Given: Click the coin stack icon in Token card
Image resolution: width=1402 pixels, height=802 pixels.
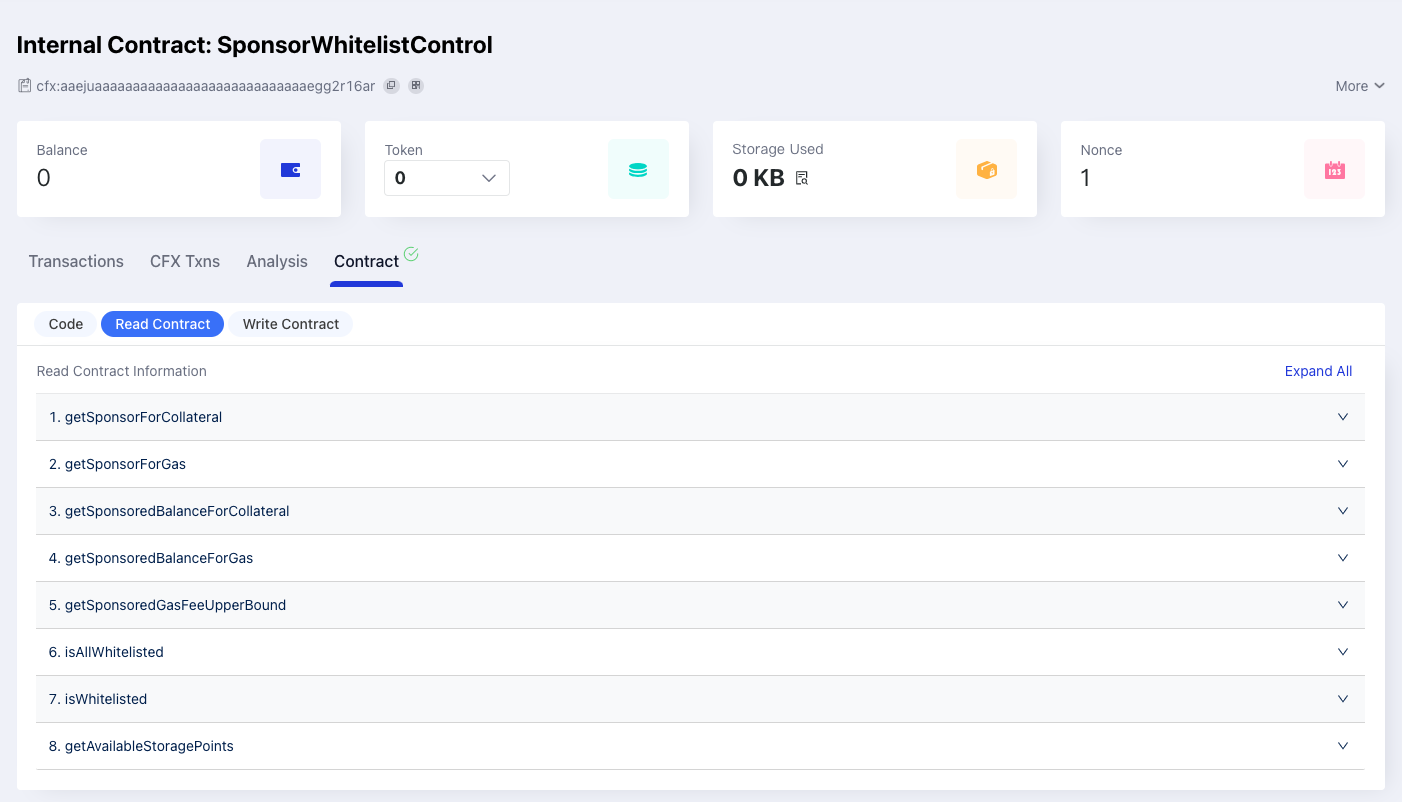Looking at the screenshot, I should (x=638, y=169).
